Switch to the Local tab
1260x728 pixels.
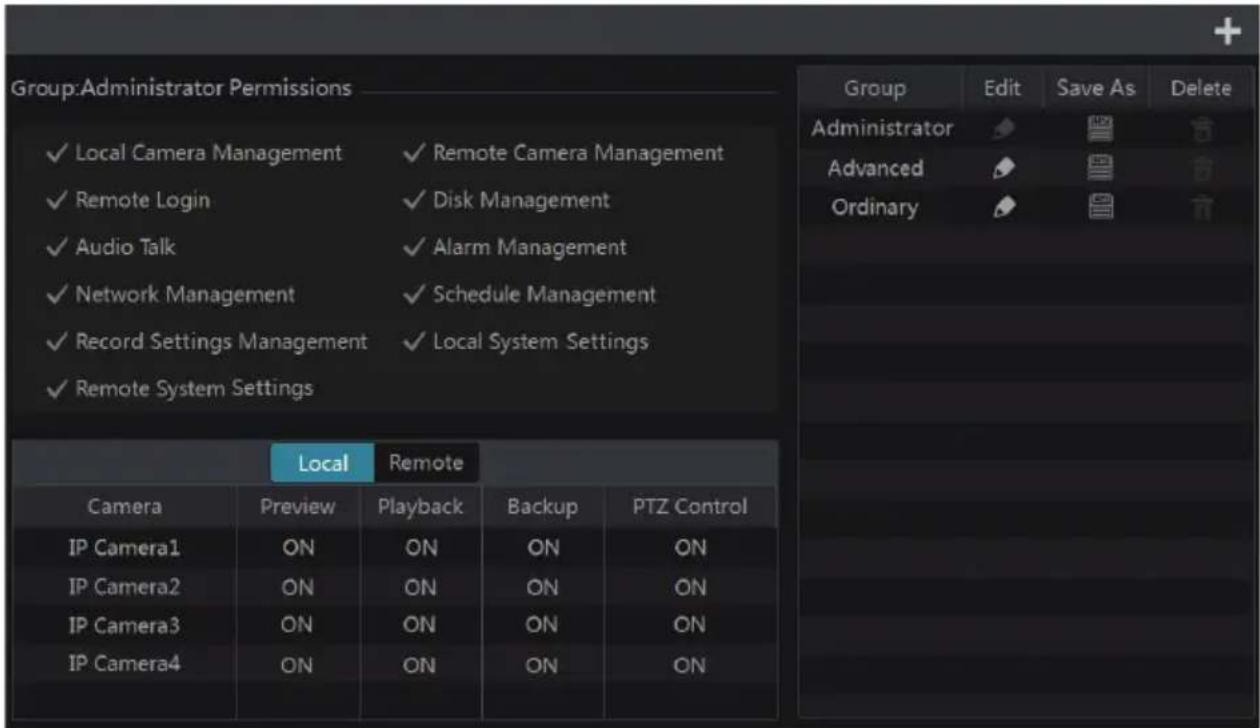(x=322, y=463)
